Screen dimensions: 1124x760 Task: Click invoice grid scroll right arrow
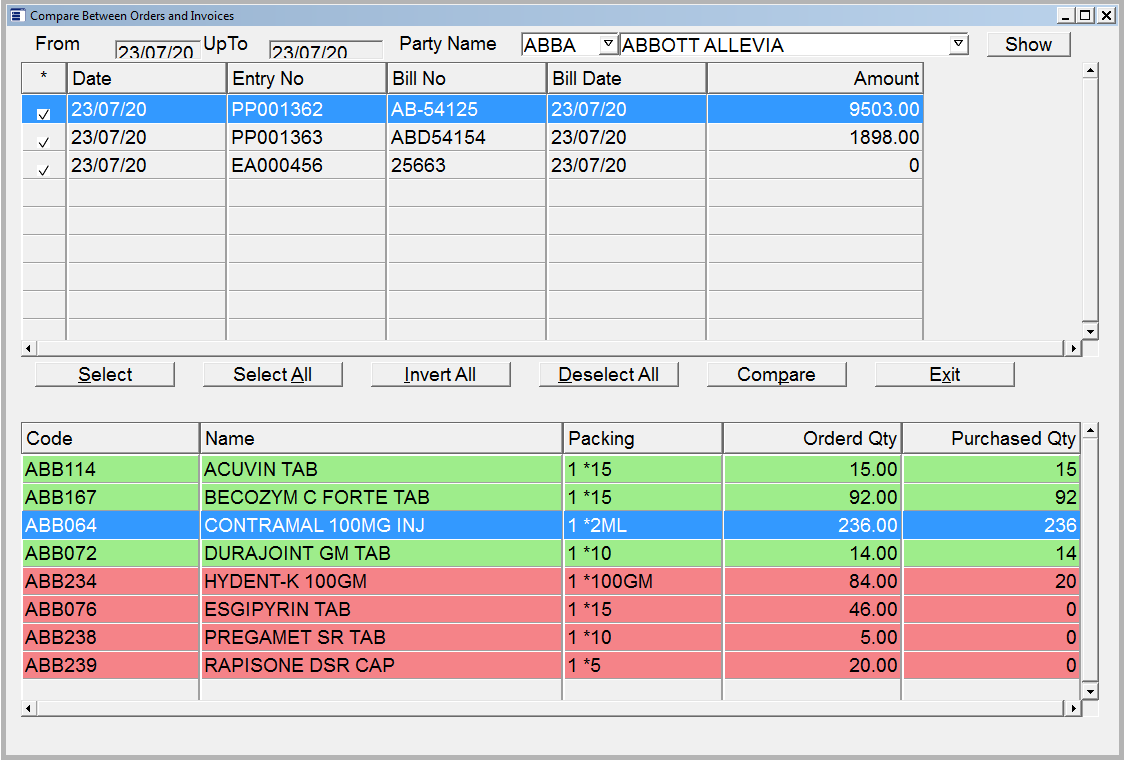(x=1073, y=348)
